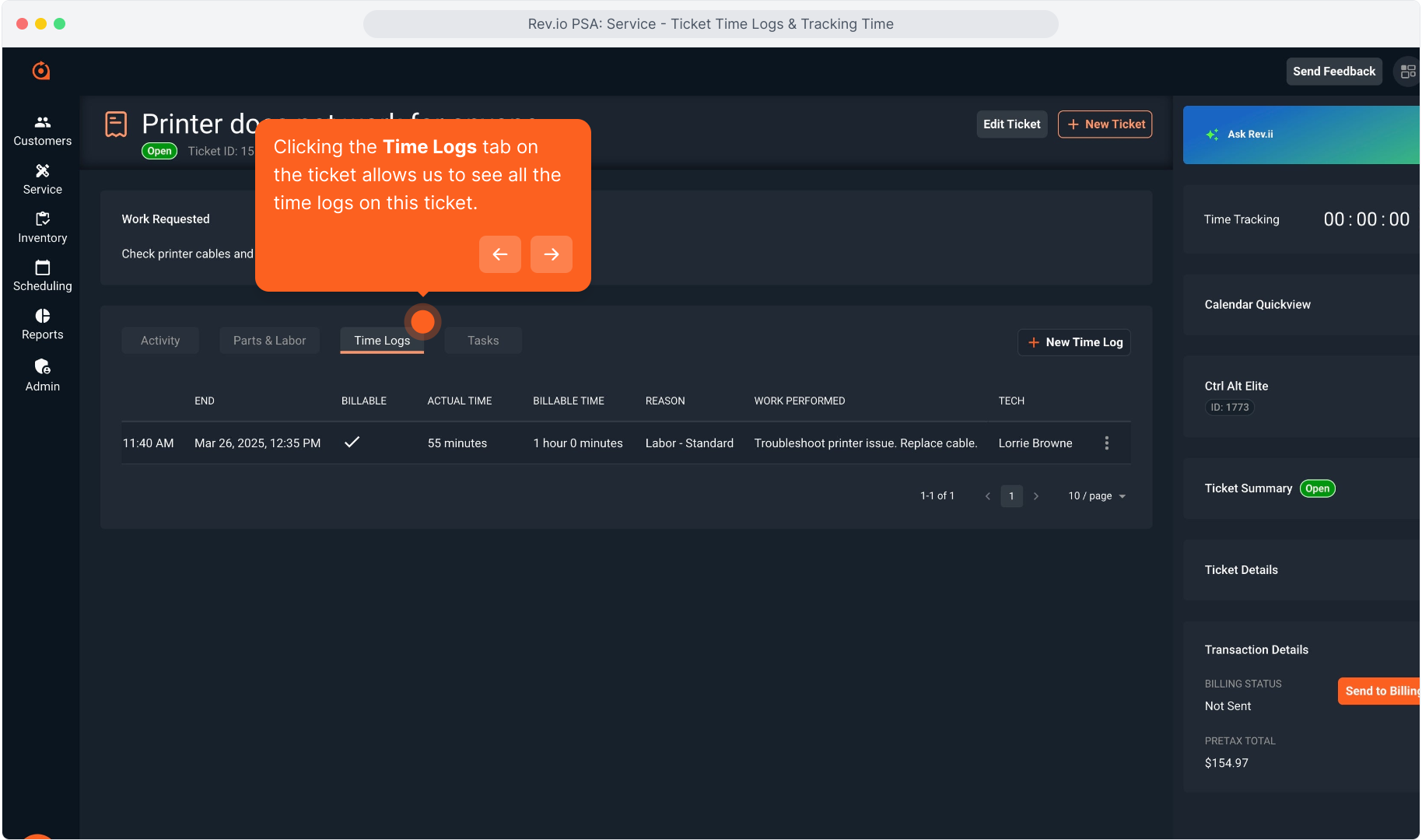This screenshot has height=840, width=1422.
Task: Click the New Time Log button
Action: click(1074, 342)
